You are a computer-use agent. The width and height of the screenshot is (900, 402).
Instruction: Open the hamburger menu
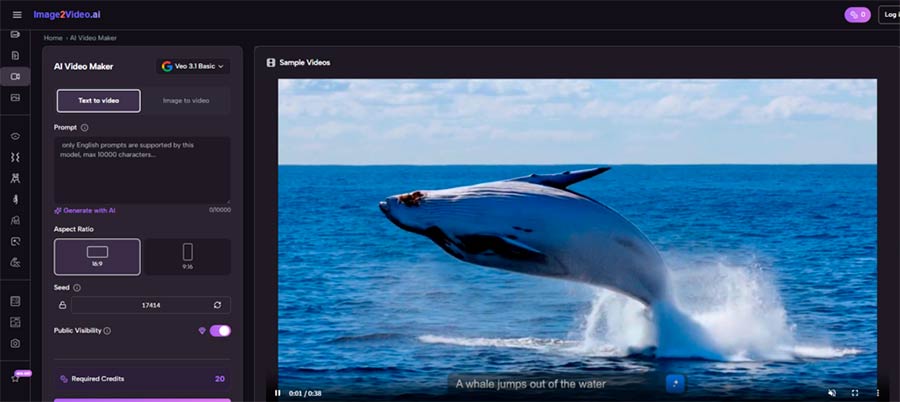tap(16, 15)
